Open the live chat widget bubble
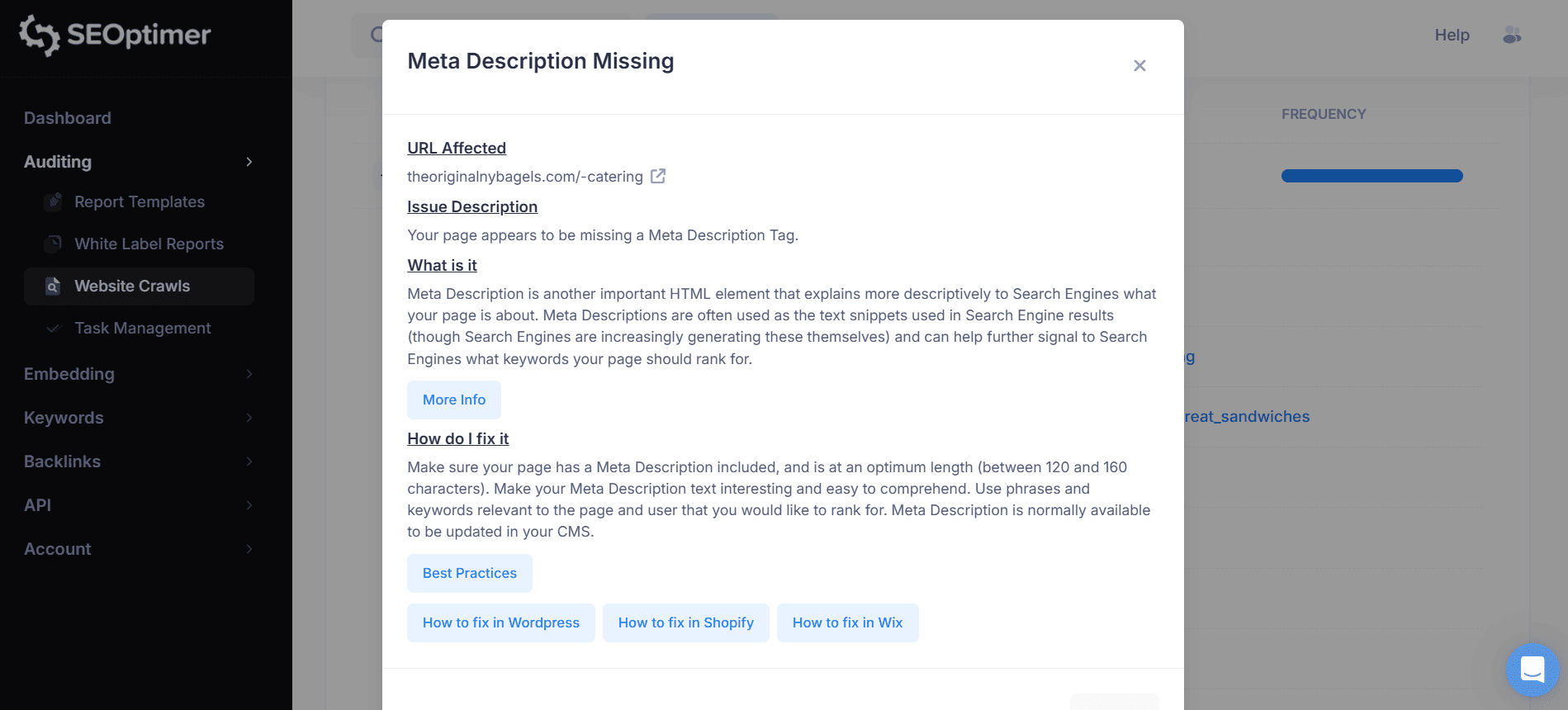 point(1532,670)
